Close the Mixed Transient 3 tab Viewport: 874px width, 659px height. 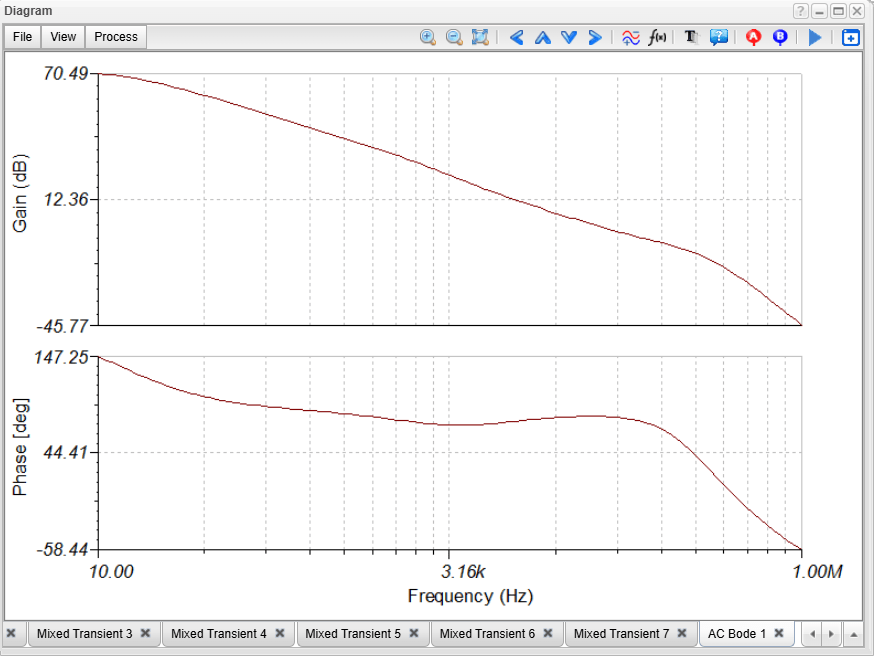click(145, 633)
